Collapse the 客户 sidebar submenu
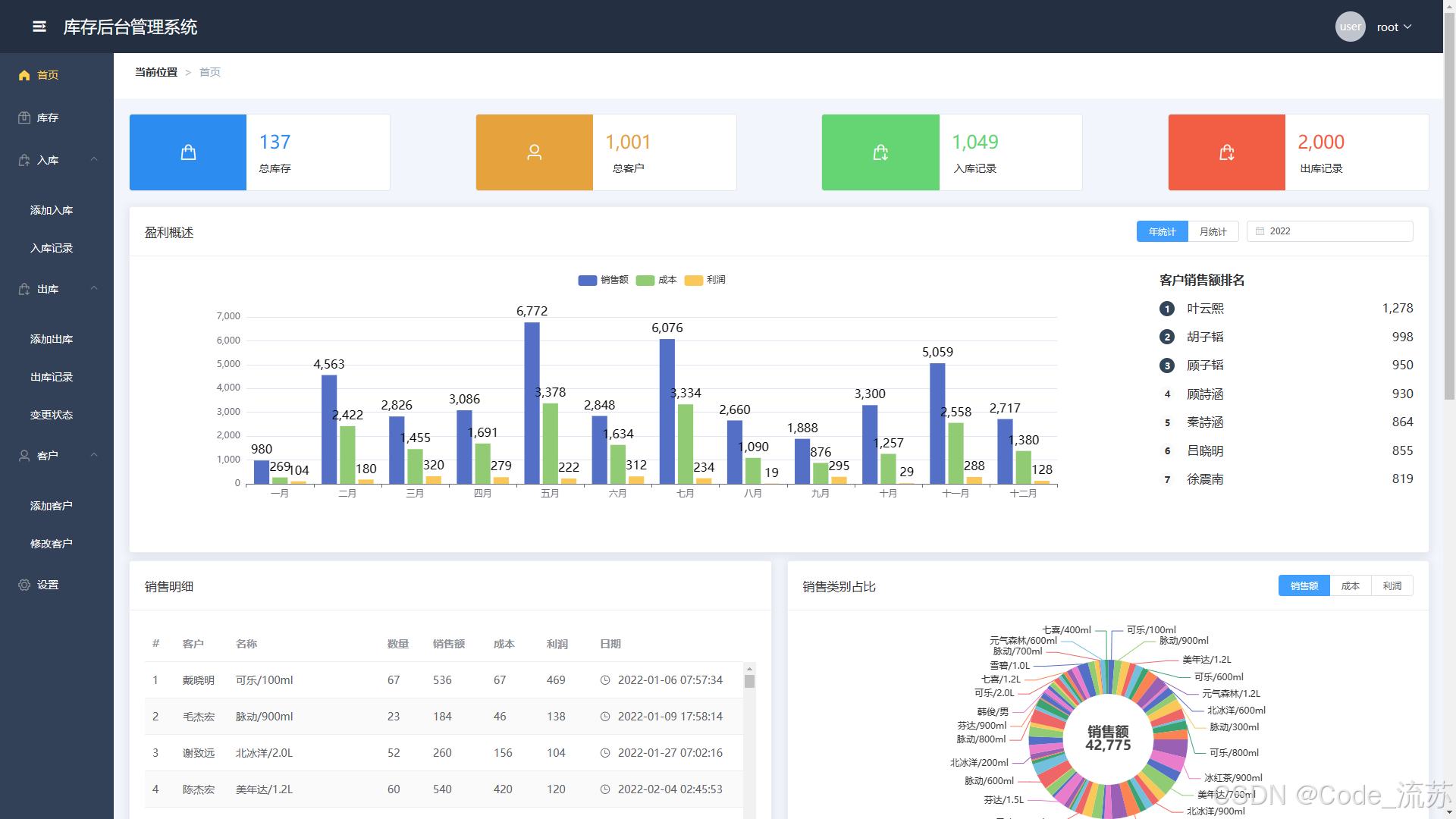The height and width of the screenshot is (819, 1456). tap(94, 455)
